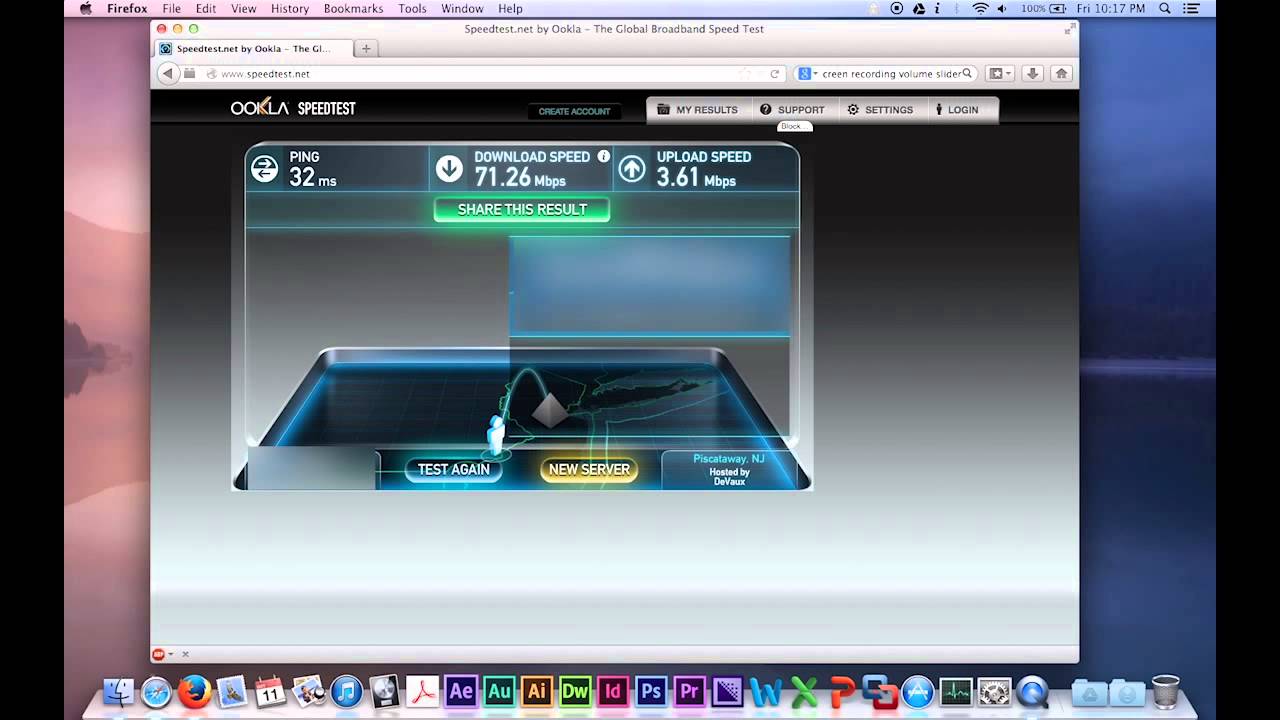1280x720 pixels.
Task: Launch QuickTime Player from the Dock
Action: (1032, 692)
